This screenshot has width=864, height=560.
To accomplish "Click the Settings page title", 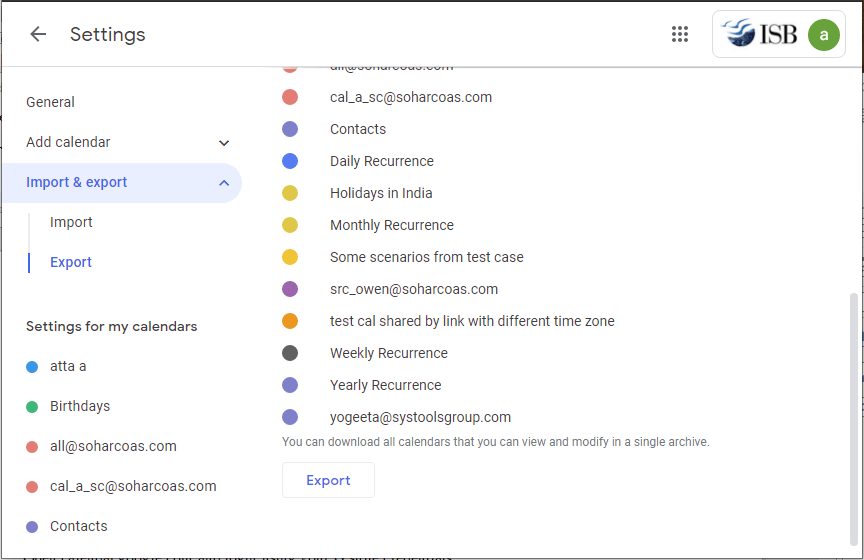I will tap(107, 34).
